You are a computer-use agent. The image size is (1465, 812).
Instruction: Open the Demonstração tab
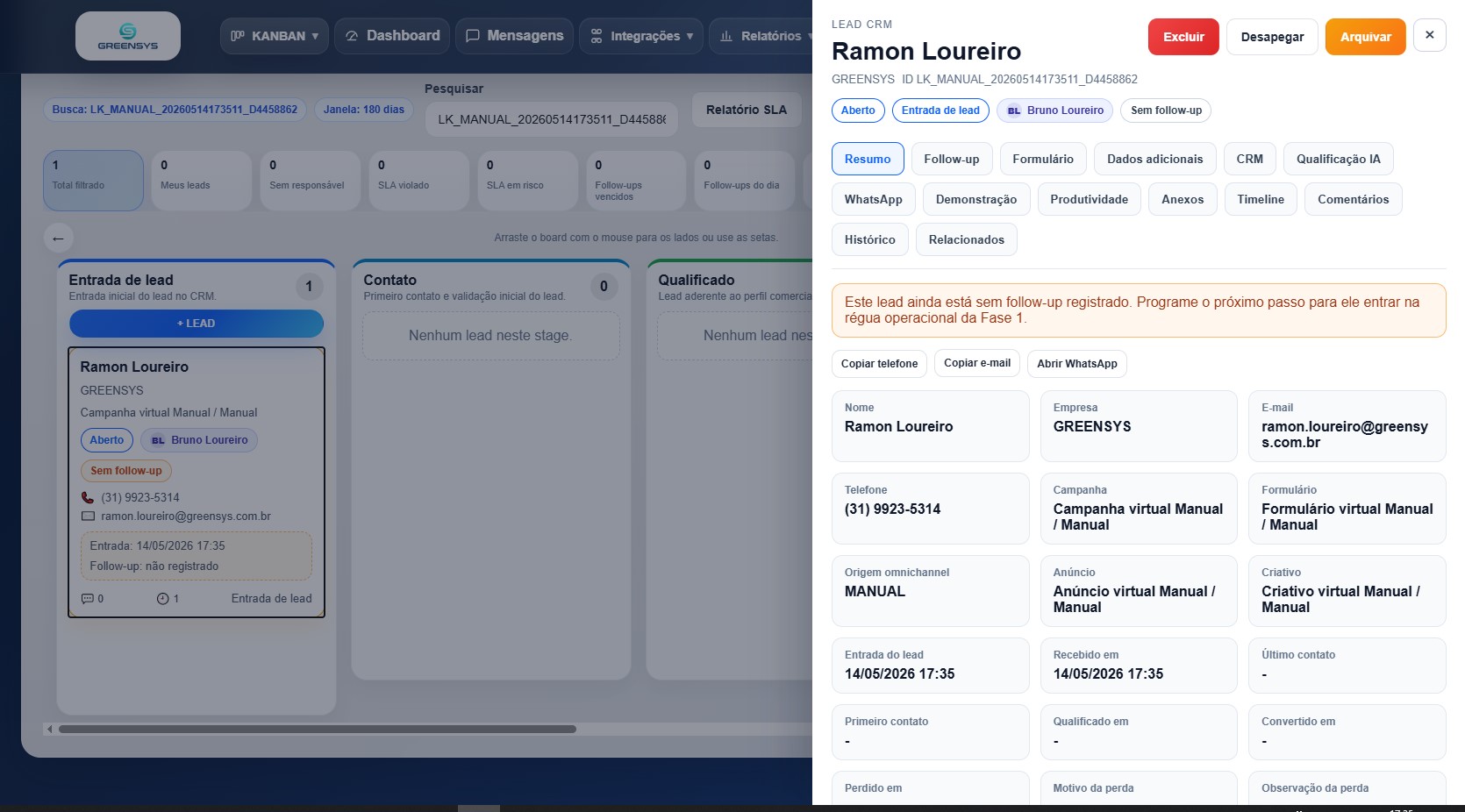point(976,199)
